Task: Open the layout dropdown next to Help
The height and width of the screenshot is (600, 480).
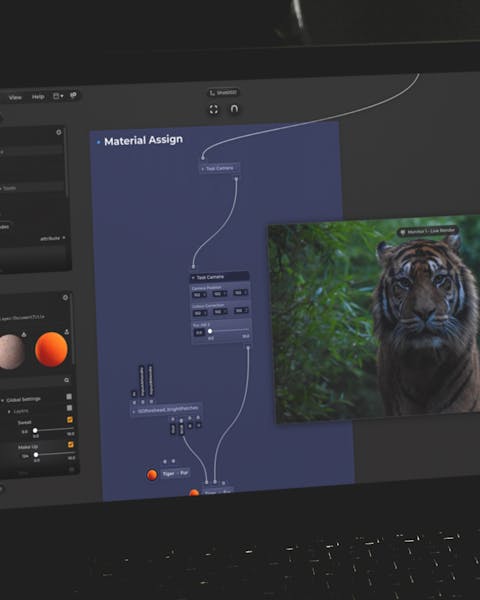Action: (x=58, y=96)
